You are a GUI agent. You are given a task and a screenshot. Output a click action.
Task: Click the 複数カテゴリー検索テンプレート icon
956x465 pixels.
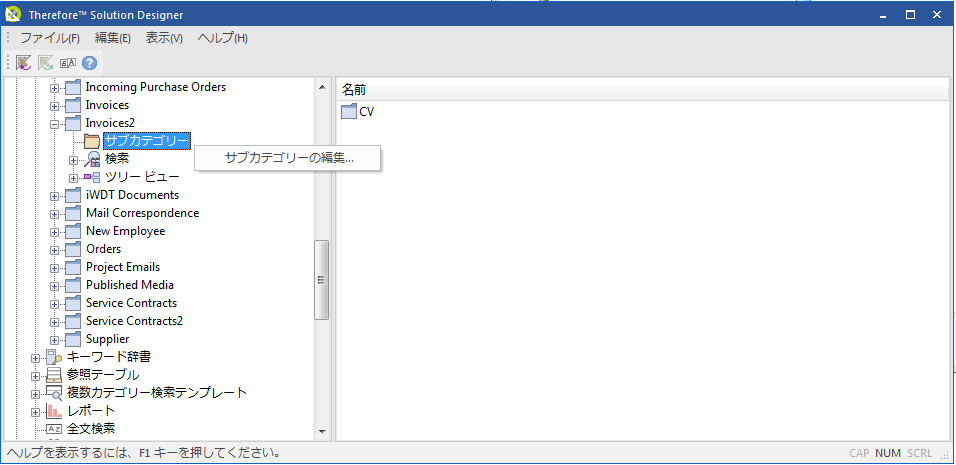coord(54,393)
